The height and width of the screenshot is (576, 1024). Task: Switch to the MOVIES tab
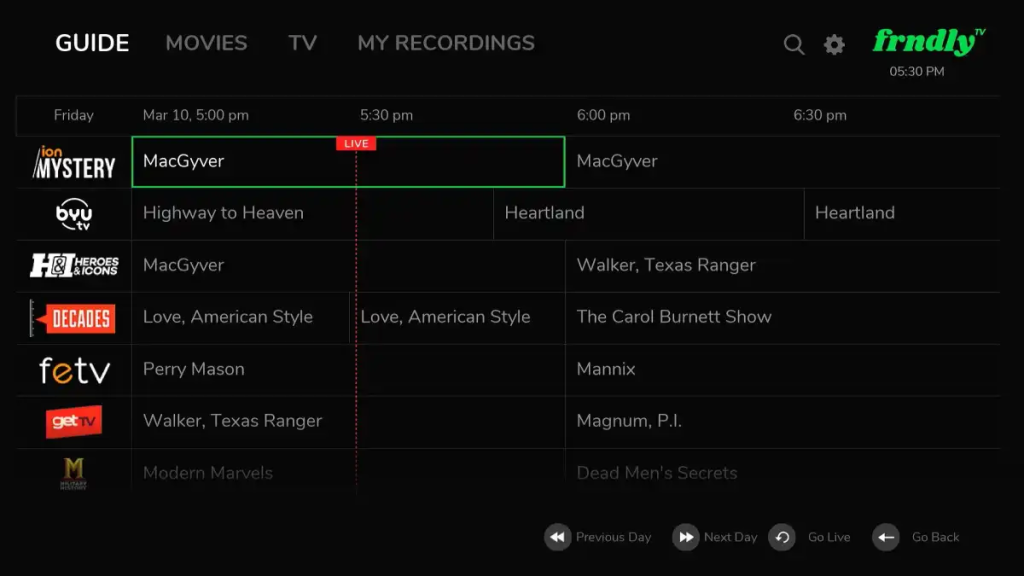point(206,43)
